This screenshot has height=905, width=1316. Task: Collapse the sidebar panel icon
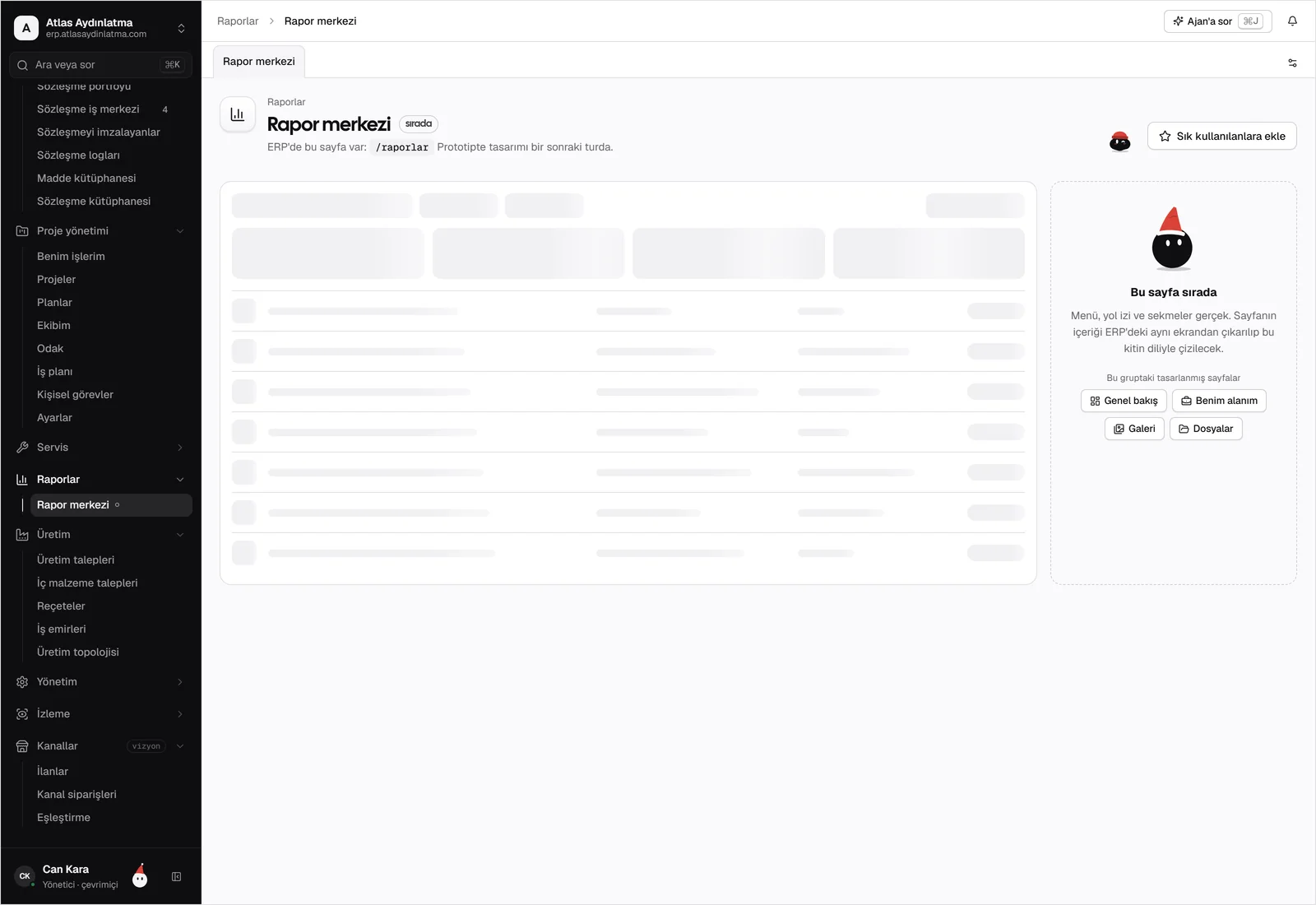click(x=176, y=877)
